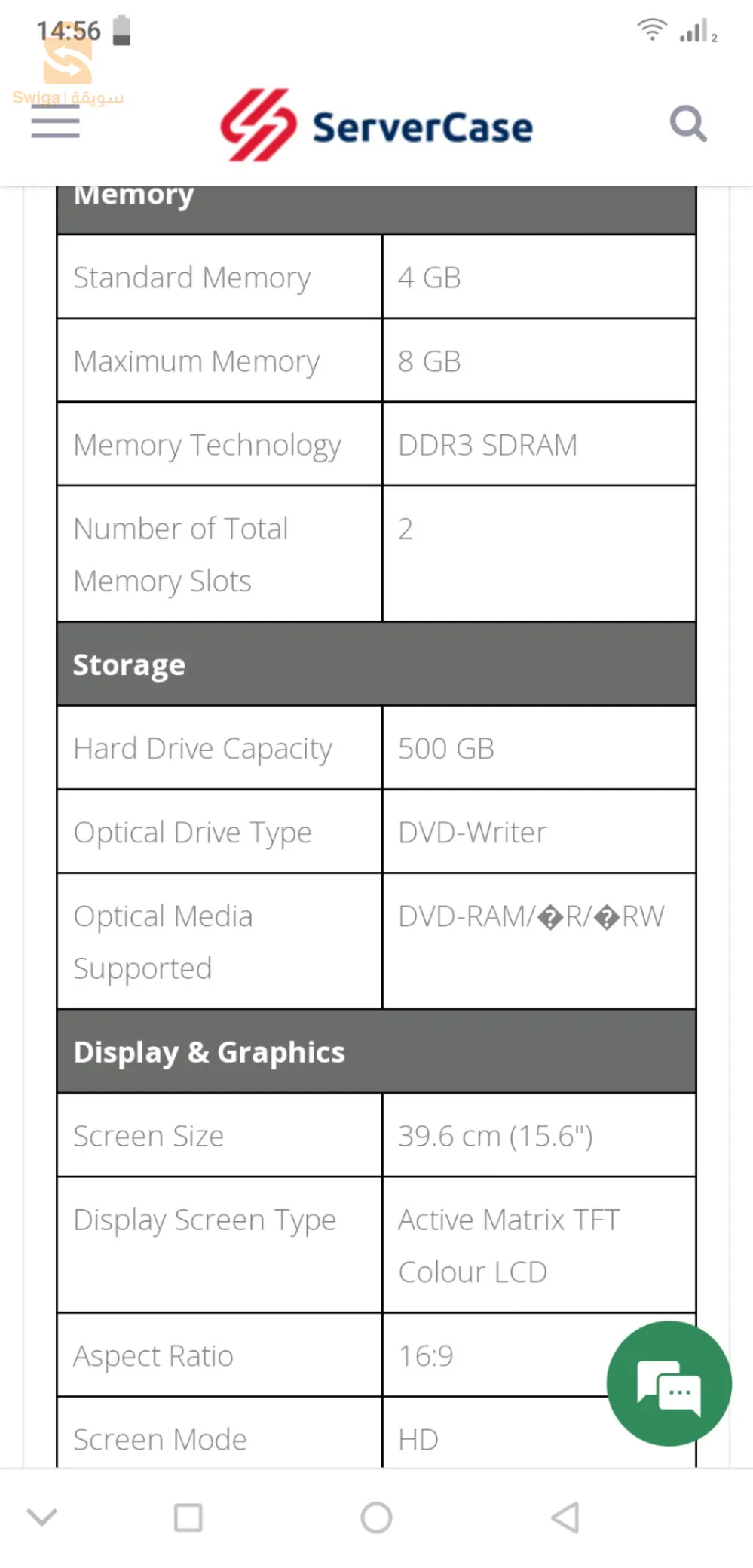753x1568 pixels.
Task: Tap the ServerCase site name link
Action: tap(420, 125)
